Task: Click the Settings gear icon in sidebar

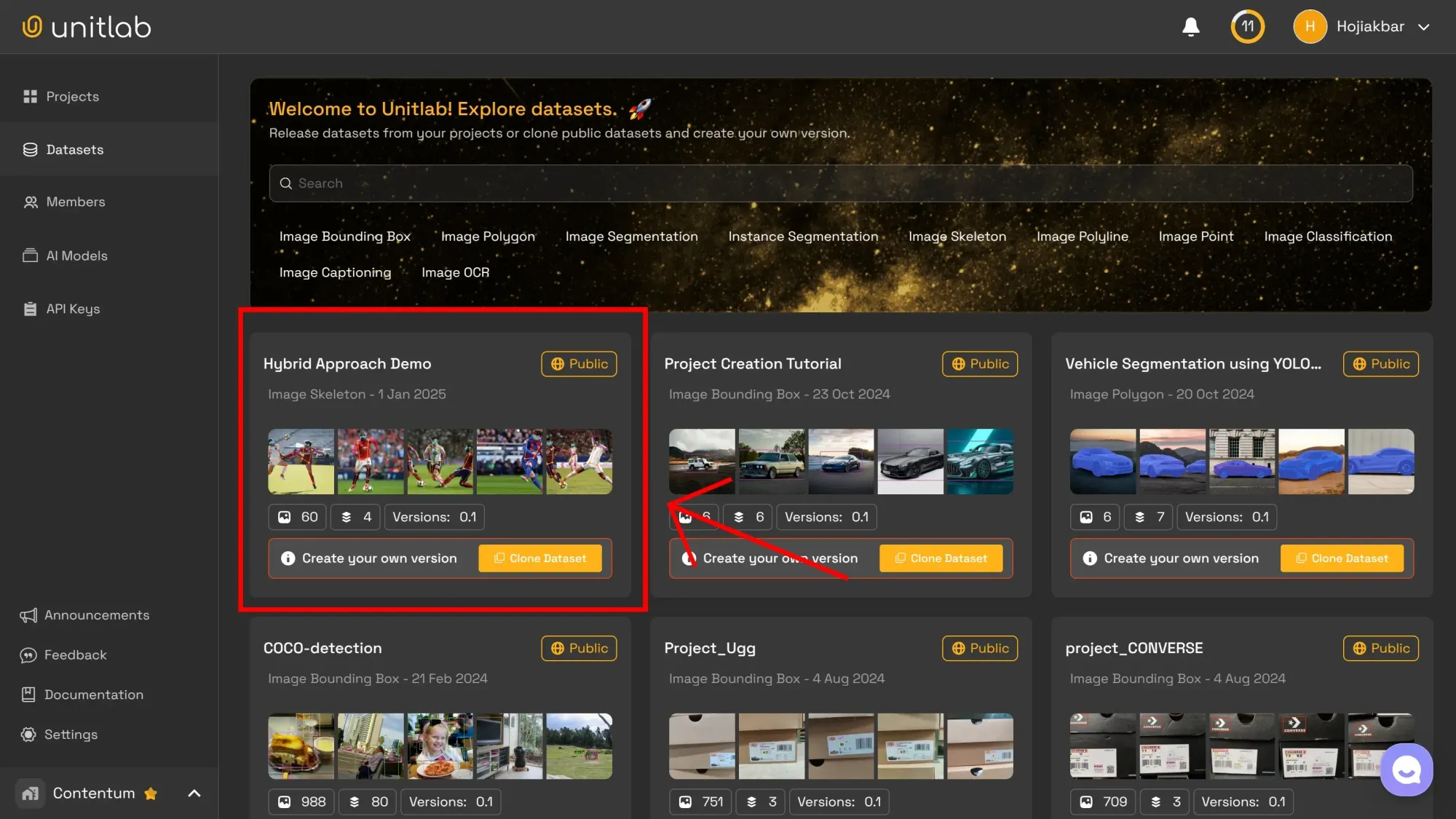Action: (x=28, y=735)
